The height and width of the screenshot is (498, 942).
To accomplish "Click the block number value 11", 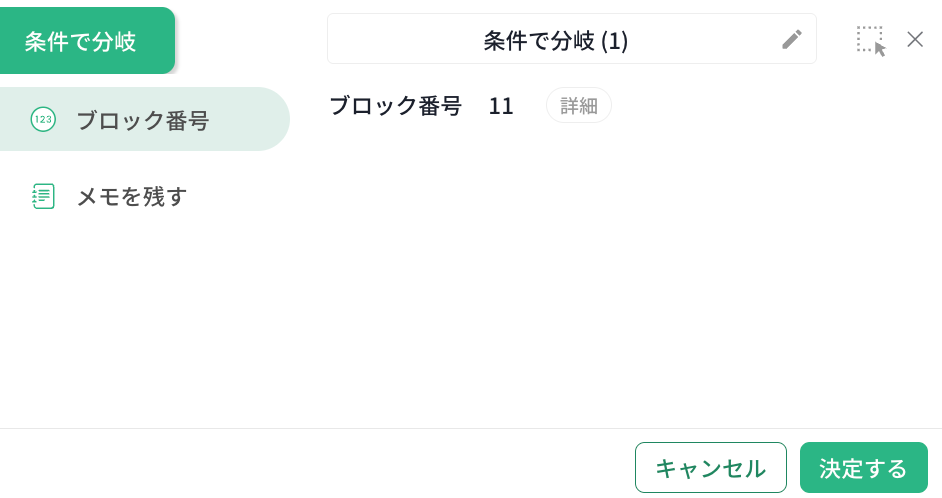I will click(x=500, y=106).
